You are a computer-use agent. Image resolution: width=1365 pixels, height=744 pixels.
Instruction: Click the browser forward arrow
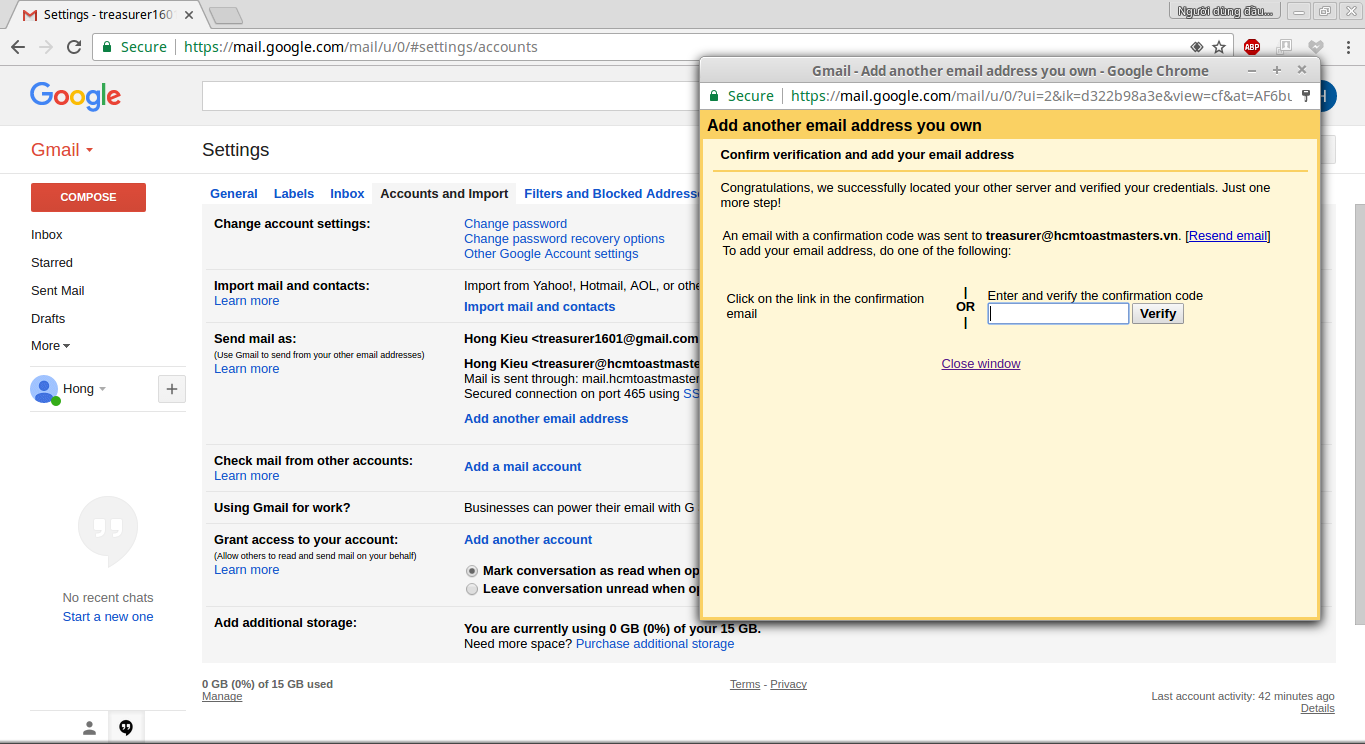[x=46, y=47]
